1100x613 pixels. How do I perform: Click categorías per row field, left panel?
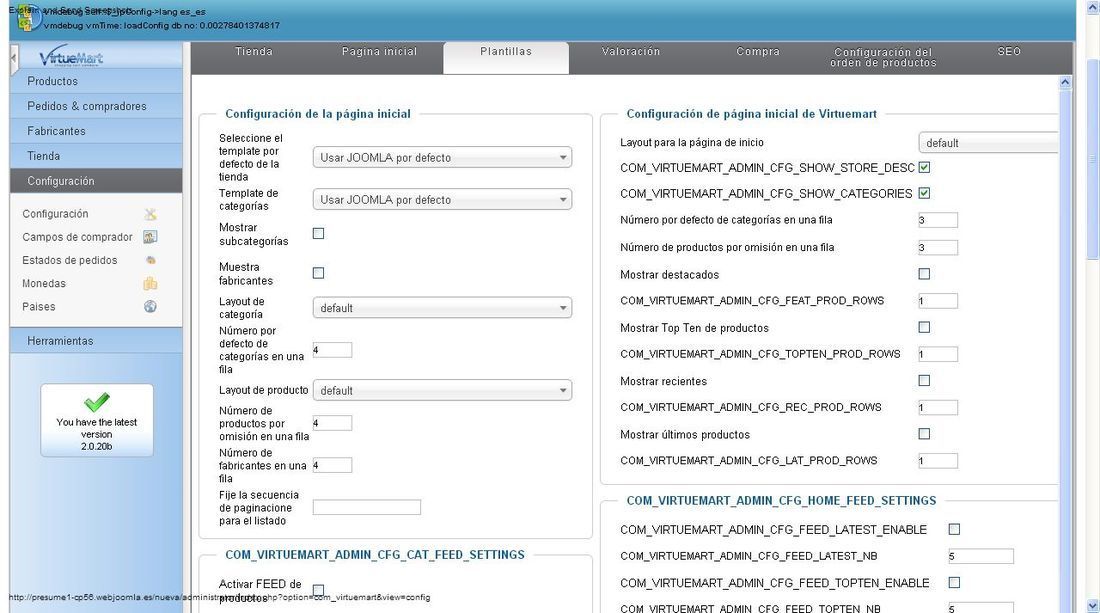pos(333,350)
